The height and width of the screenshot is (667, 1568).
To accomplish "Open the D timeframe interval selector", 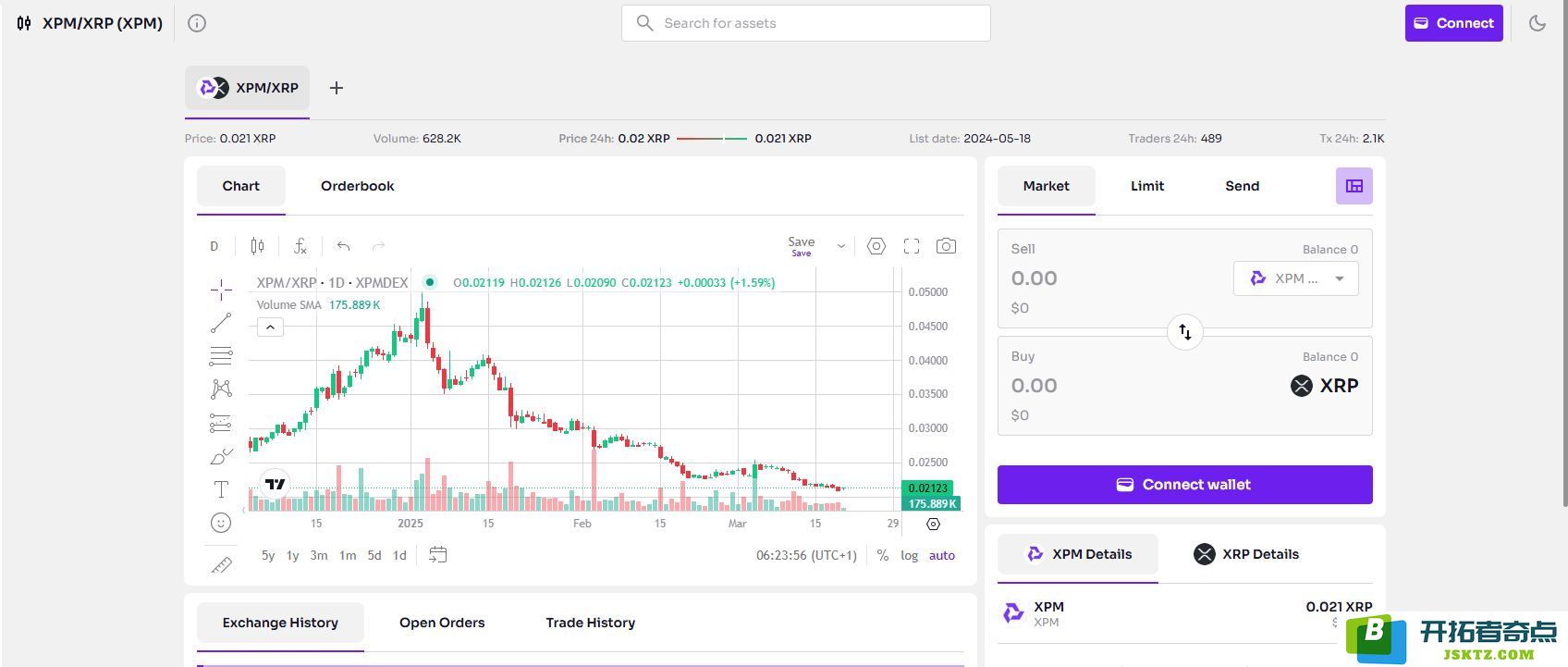I will click(x=214, y=246).
